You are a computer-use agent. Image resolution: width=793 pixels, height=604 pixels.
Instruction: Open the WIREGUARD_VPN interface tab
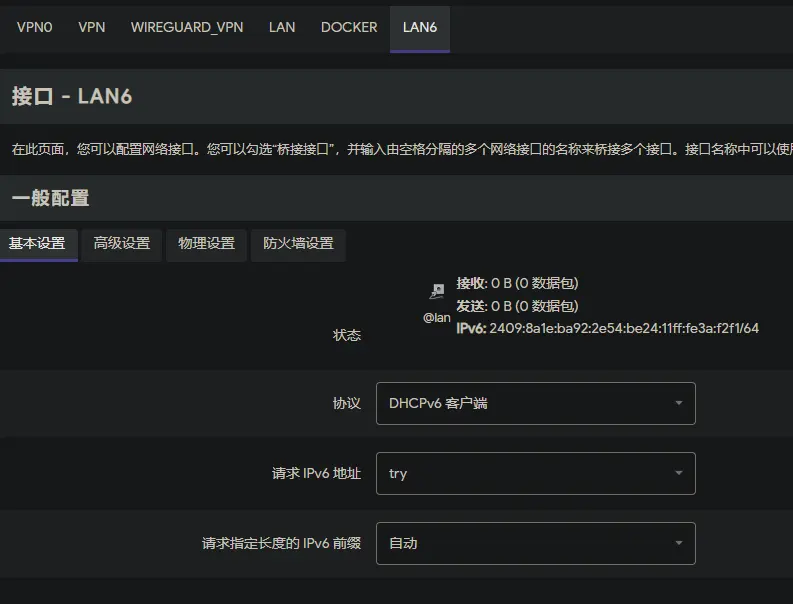pyautogui.click(x=187, y=27)
